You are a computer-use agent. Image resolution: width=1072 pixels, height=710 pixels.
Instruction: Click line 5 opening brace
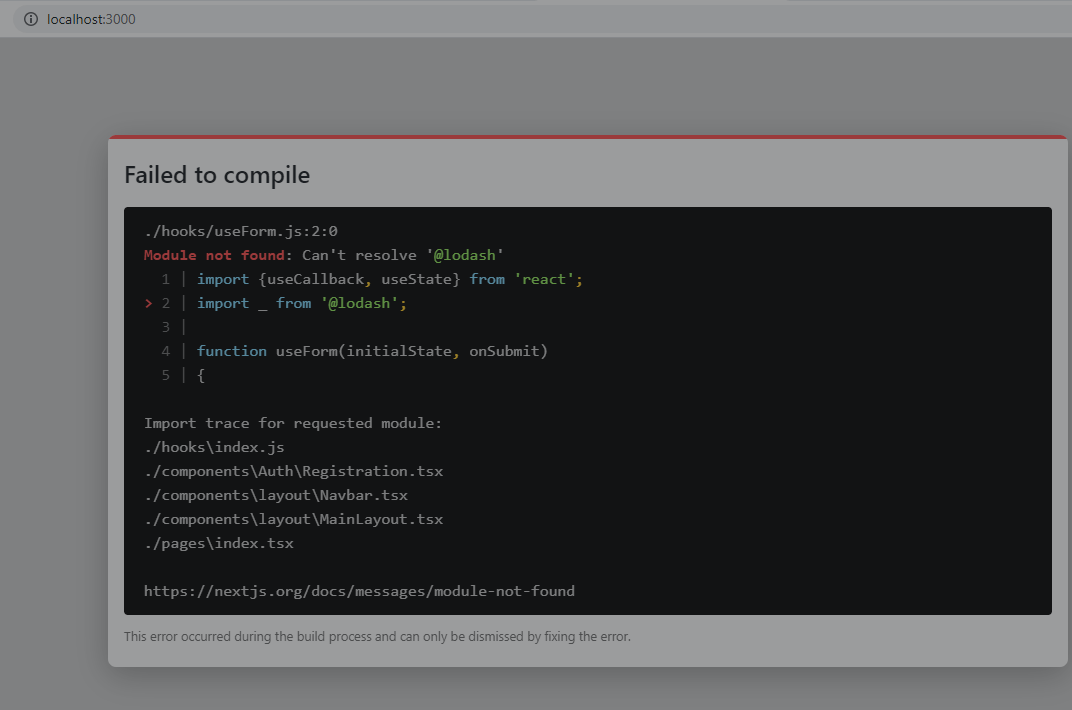[x=201, y=375]
